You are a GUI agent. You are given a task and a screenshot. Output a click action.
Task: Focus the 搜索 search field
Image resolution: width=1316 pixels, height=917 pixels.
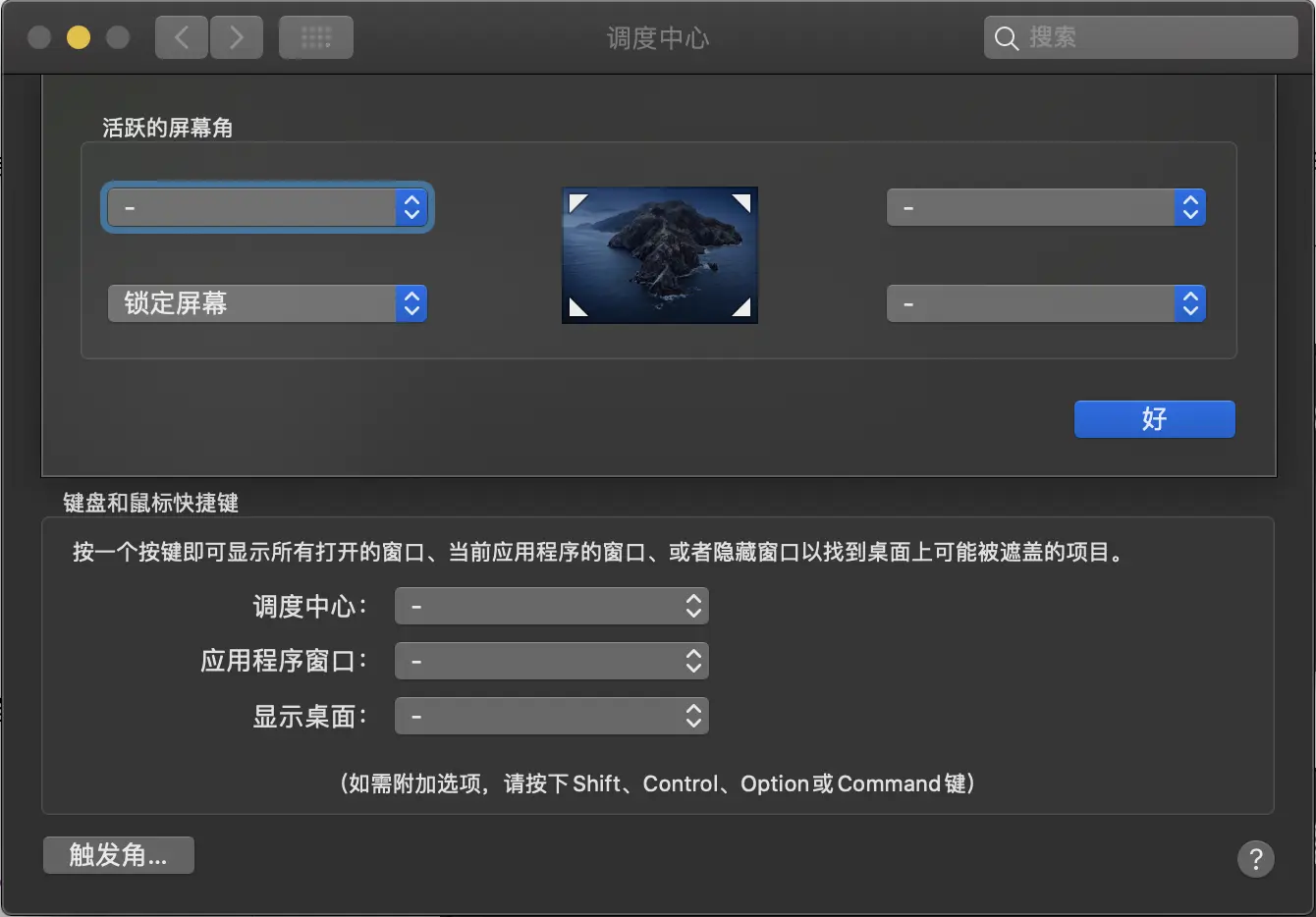tap(1141, 38)
